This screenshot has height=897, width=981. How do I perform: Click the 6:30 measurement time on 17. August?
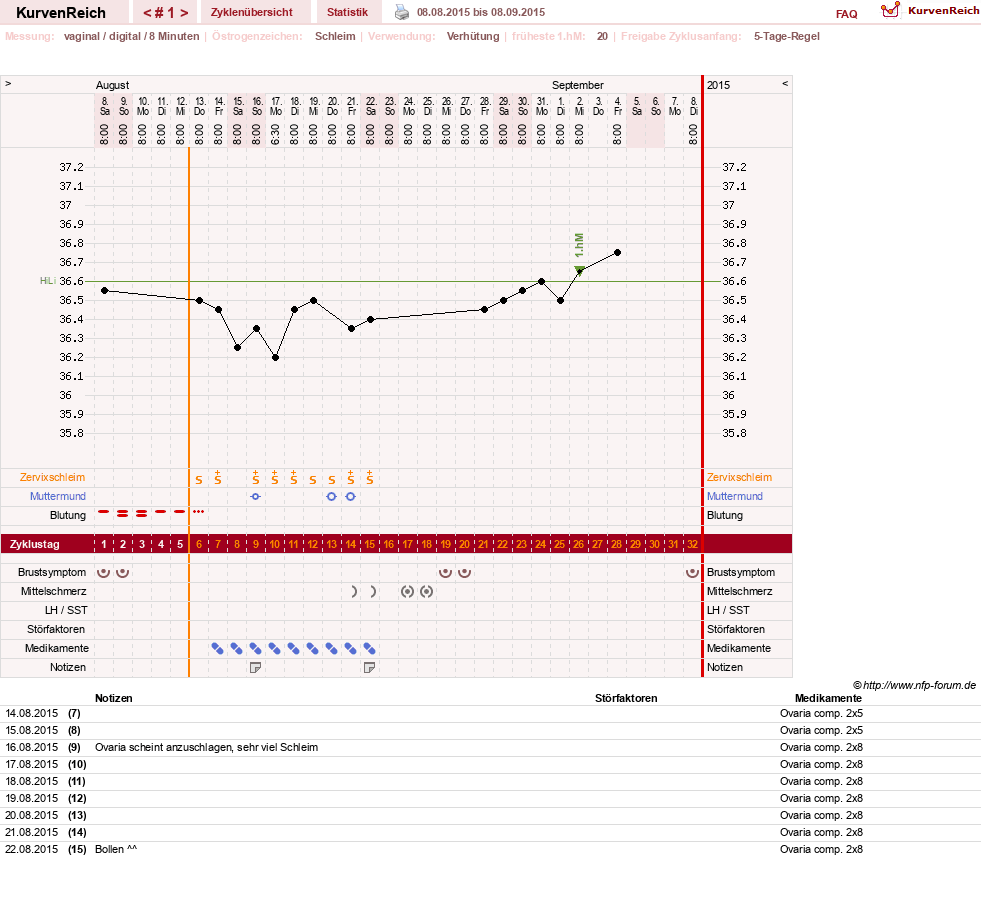coord(275,134)
